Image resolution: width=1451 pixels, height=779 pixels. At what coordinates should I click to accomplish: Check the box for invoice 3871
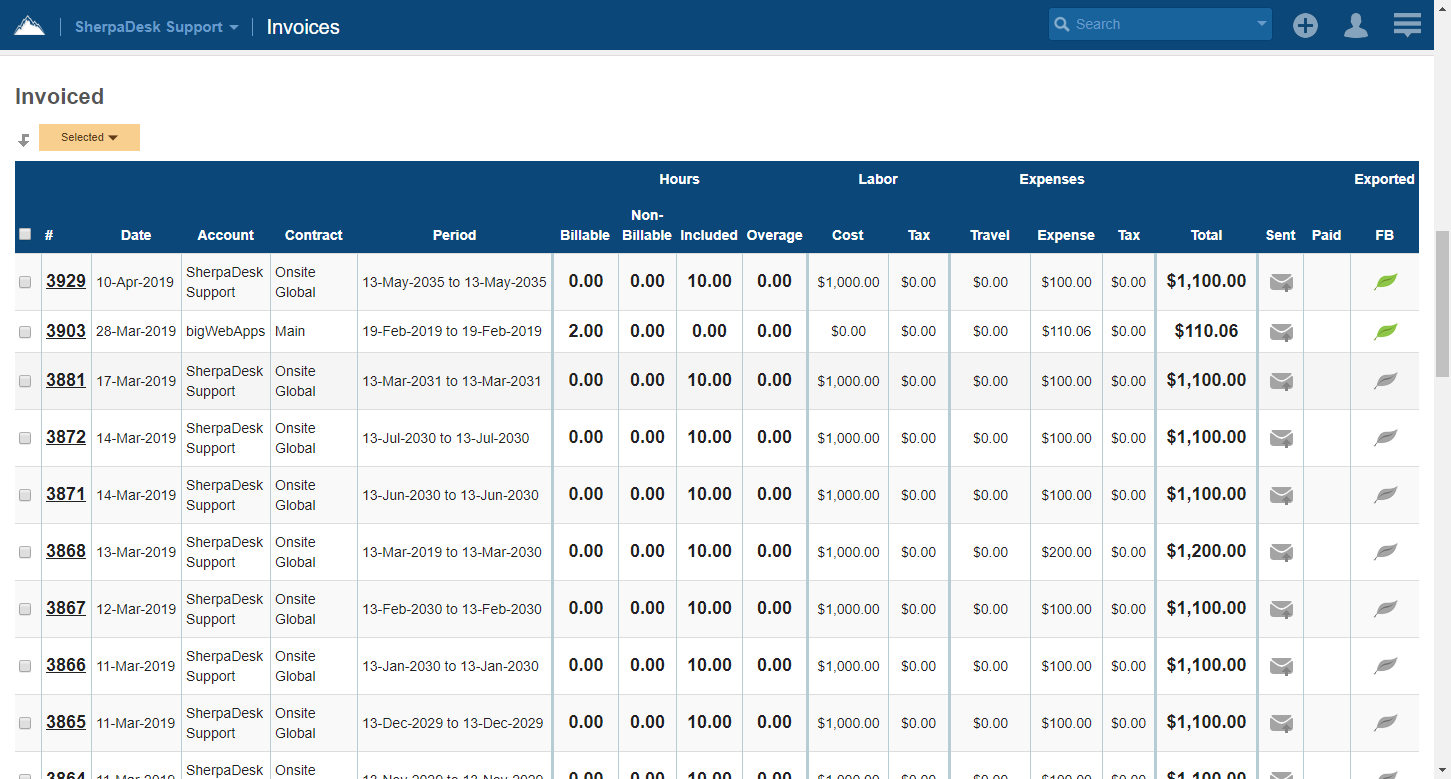pos(25,495)
